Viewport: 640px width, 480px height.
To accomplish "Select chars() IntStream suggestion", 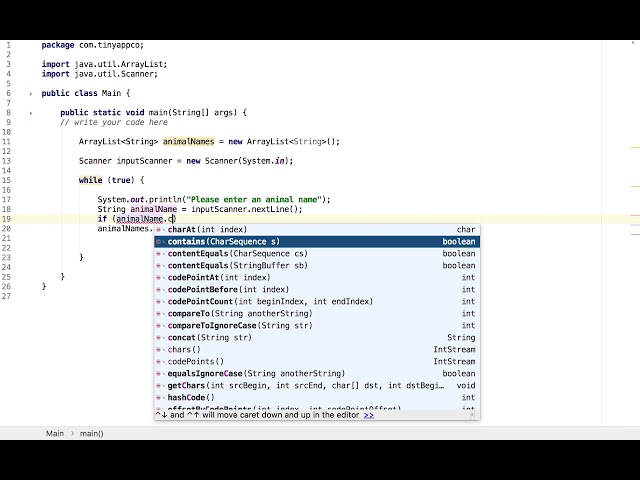I will click(x=317, y=349).
